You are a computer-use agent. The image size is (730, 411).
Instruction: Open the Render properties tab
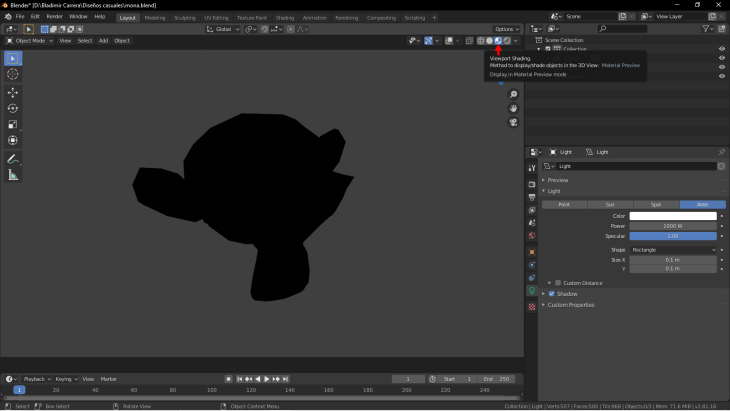[x=532, y=184]
